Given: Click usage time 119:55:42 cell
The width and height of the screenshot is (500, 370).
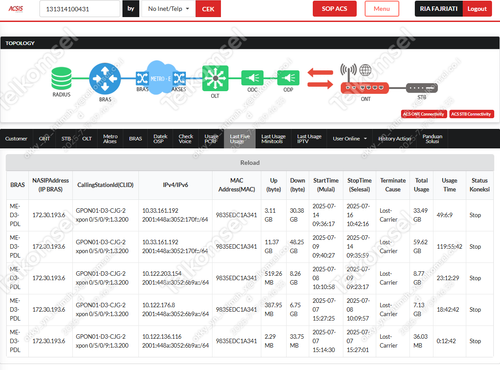Looking at the screenshot, I should pos(449,247).
